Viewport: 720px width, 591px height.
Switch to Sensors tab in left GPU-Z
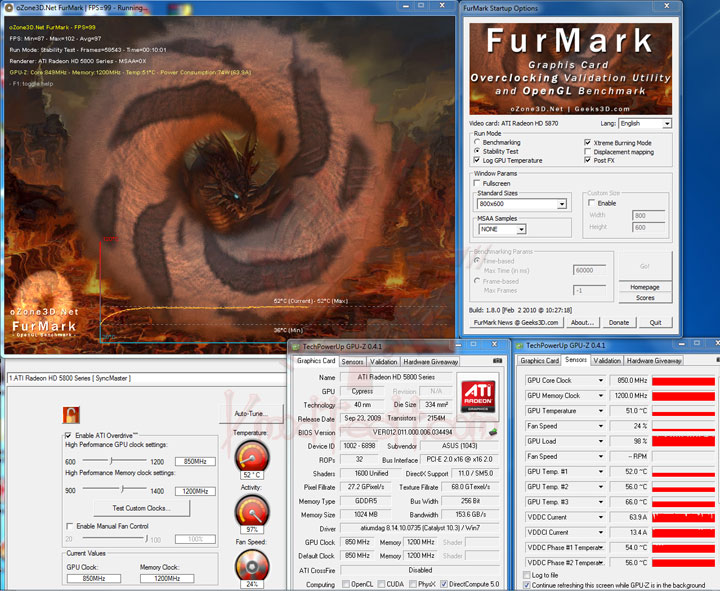[352, 362]
